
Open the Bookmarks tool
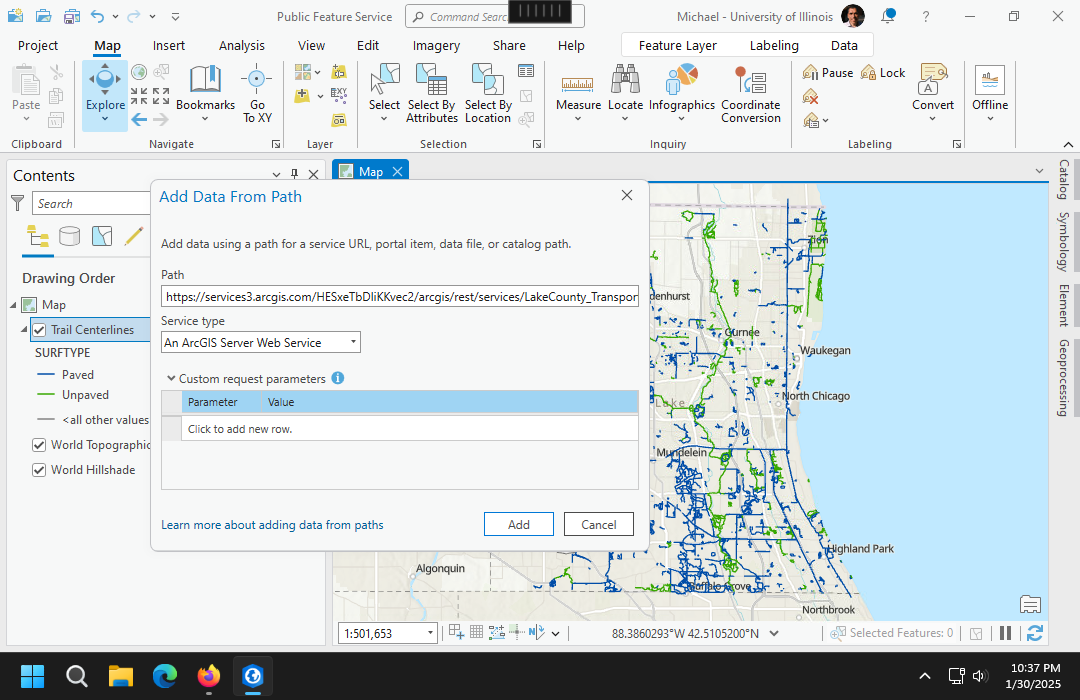point(205,88)
